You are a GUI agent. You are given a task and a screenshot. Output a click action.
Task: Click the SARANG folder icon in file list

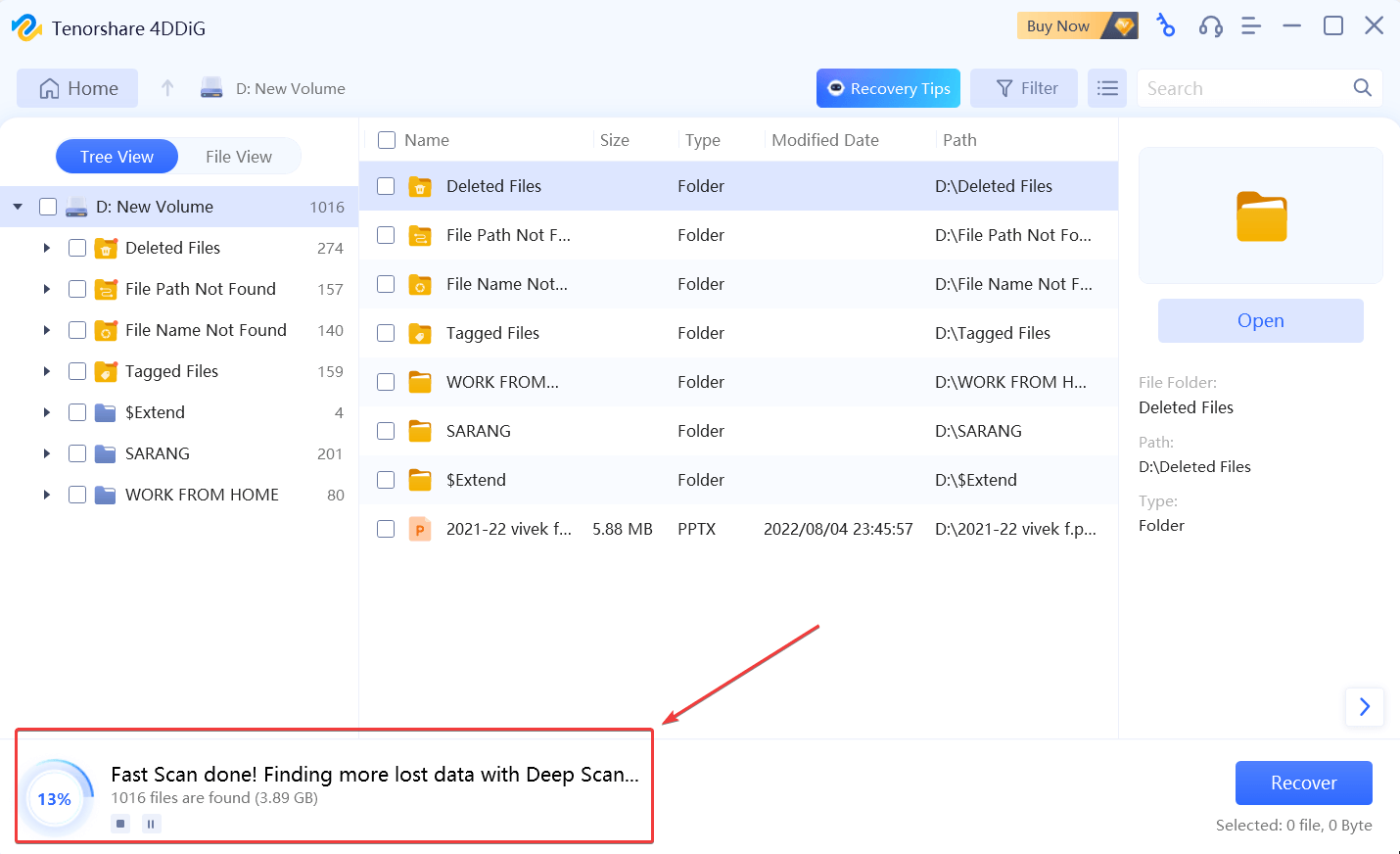tap(420, 431)
